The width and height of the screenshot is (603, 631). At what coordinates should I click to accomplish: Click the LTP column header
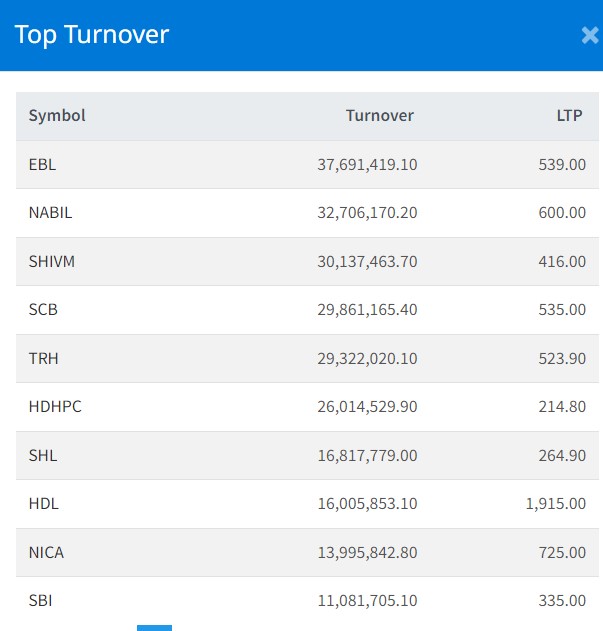point(570,115)
